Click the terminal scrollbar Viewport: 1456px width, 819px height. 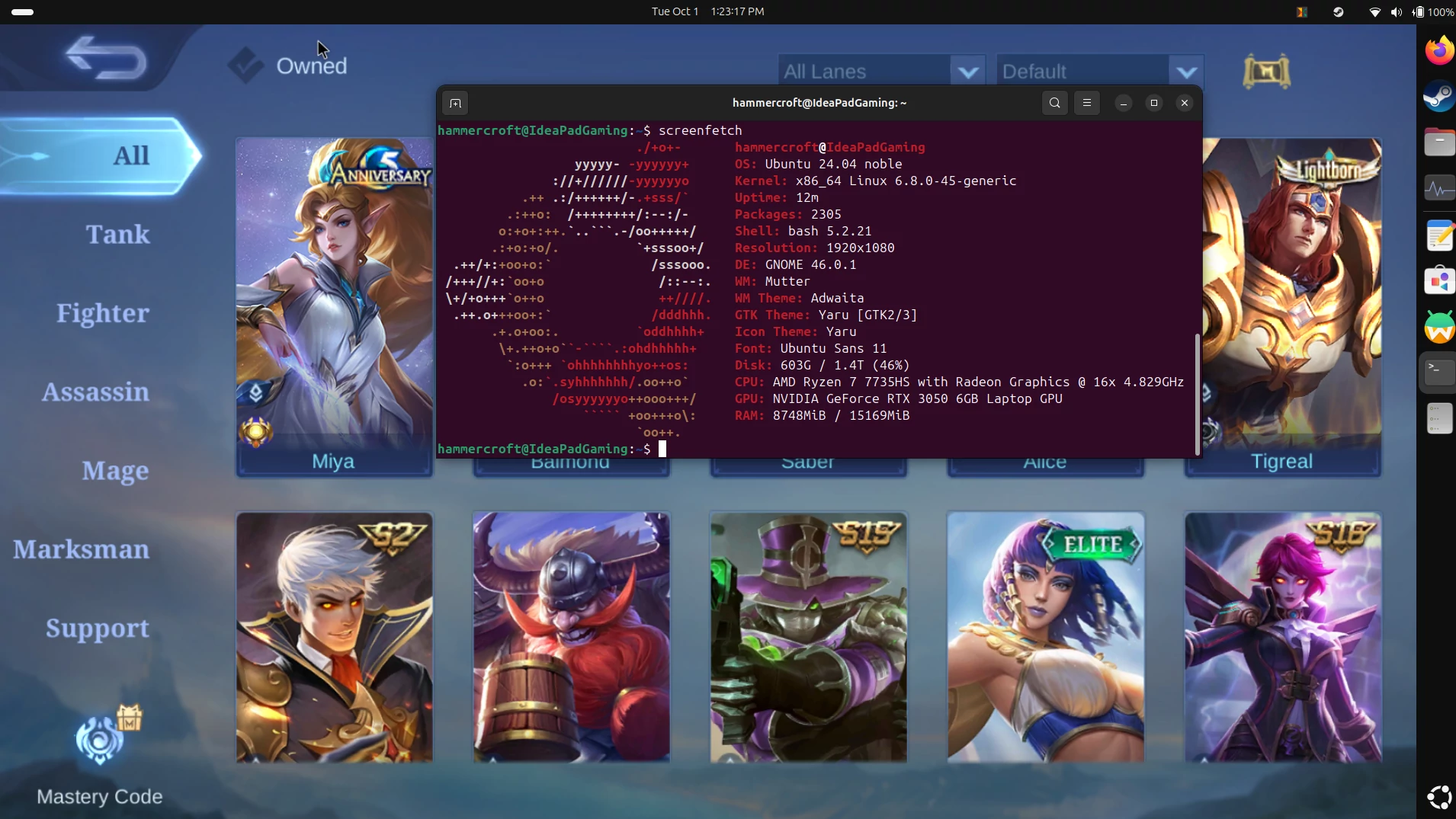[1197, 394]
